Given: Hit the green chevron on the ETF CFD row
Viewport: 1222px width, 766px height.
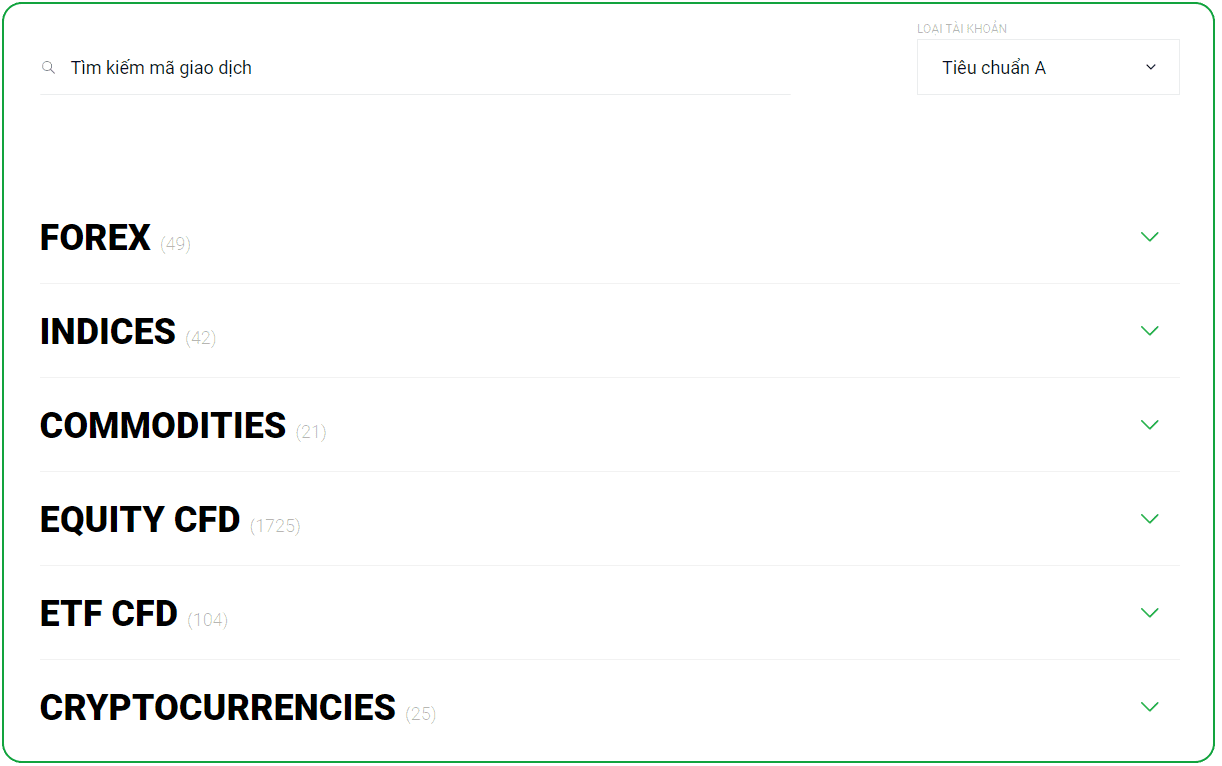Looking at the screenshot, I should 1149,613.
